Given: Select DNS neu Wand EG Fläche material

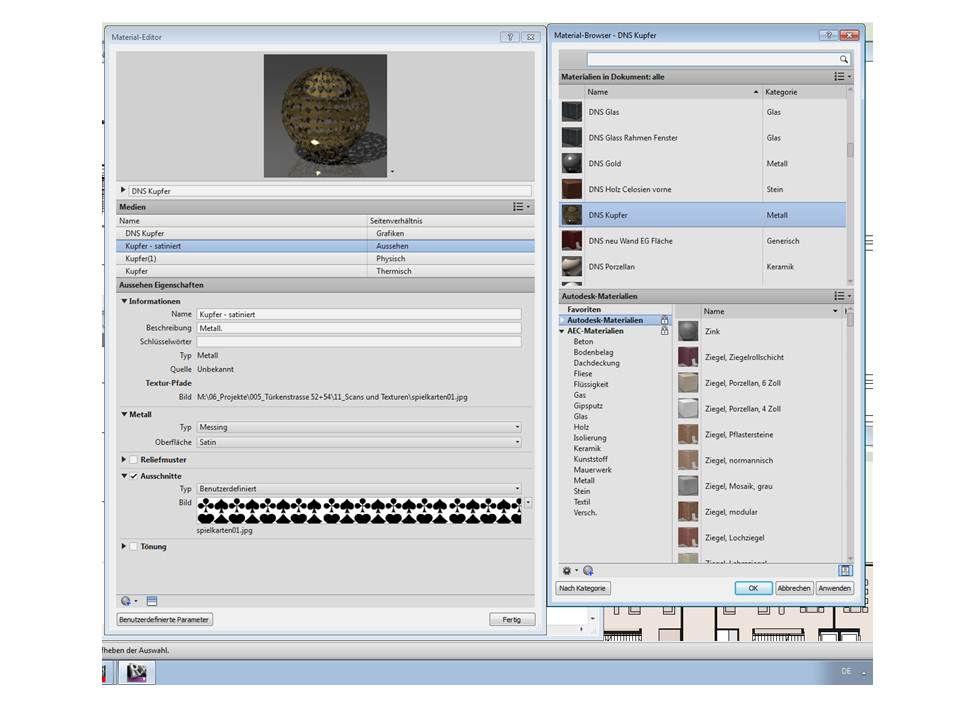Looking at the screenshot, I should [x=702, y=241].
